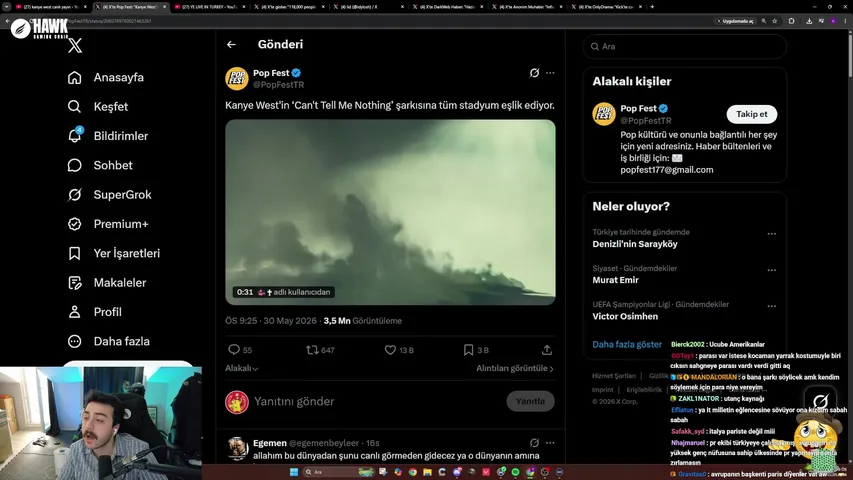853x480 pixels.
Task: Open SuperGrok from the sidebar
Action: click(x=109, y=195)
